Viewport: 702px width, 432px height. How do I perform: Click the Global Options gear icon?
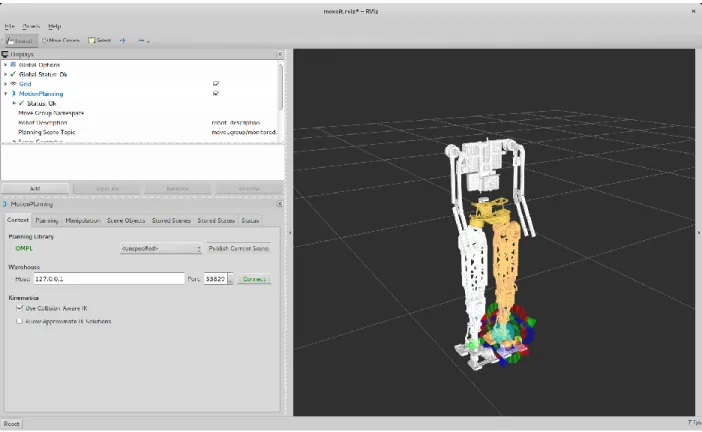click(13, 64)
